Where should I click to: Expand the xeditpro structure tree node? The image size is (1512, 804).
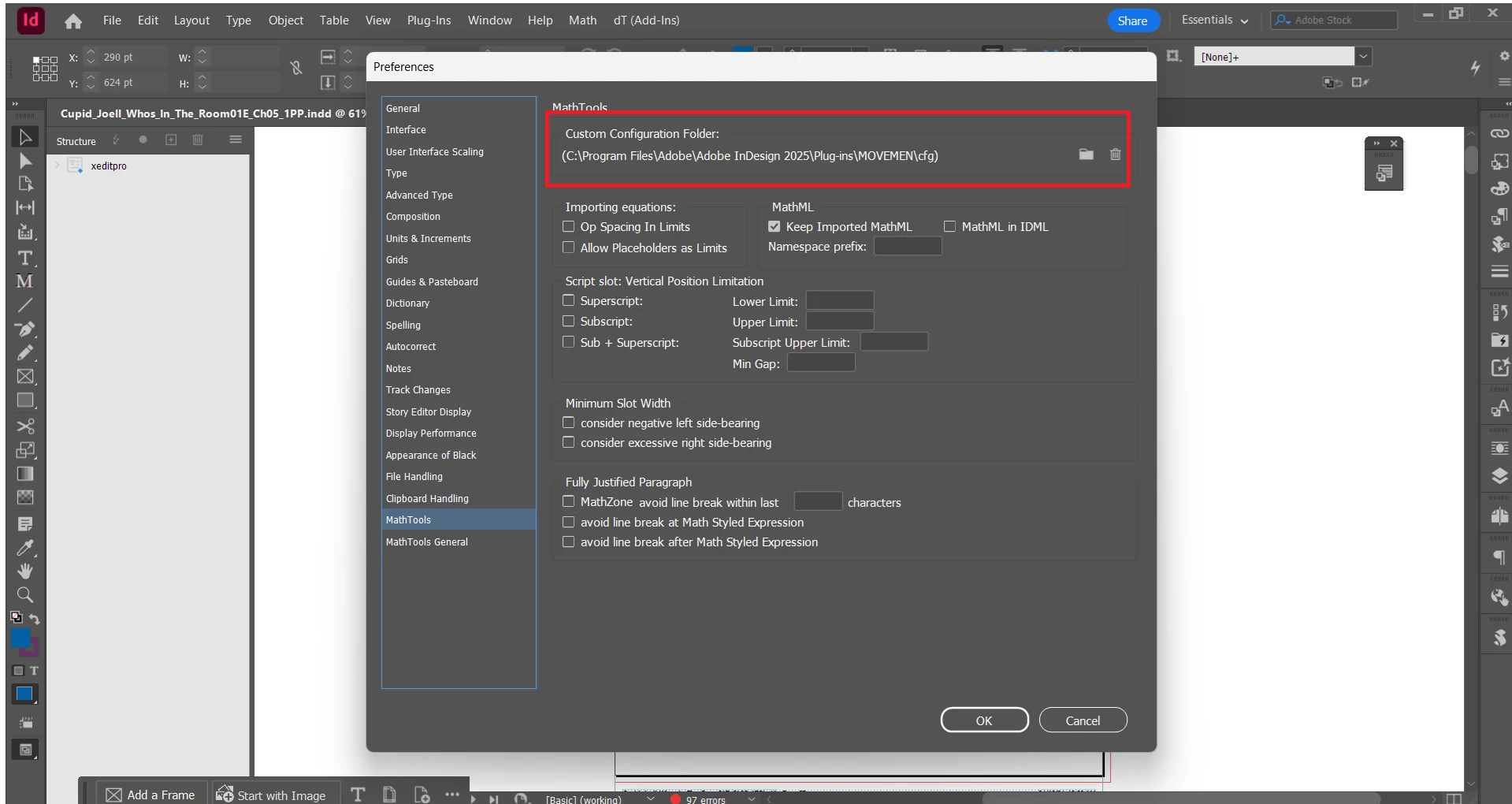(x=58, y=166)
